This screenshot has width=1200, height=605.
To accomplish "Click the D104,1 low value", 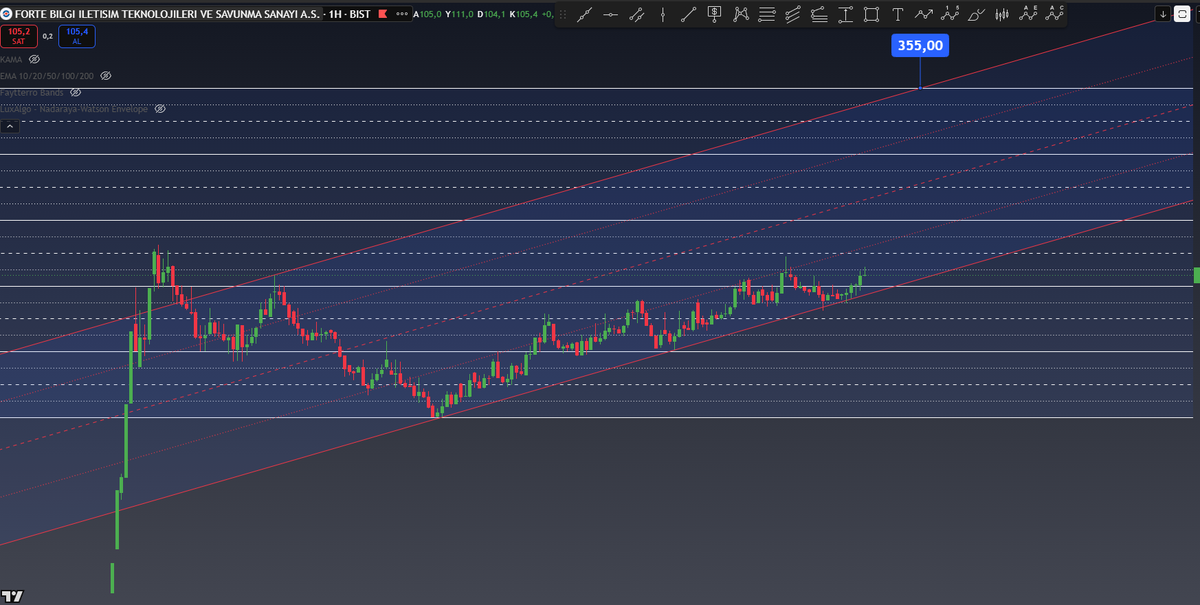I will click(x=491, y=14).
